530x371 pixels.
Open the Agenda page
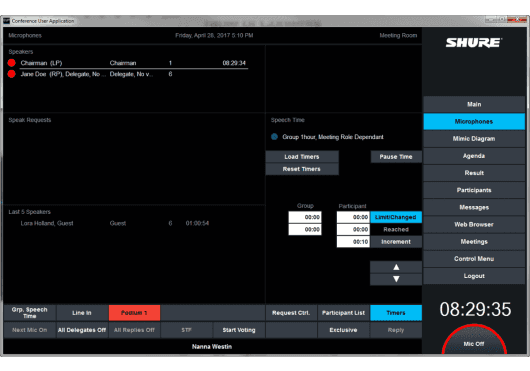click(x=474, y=156)
